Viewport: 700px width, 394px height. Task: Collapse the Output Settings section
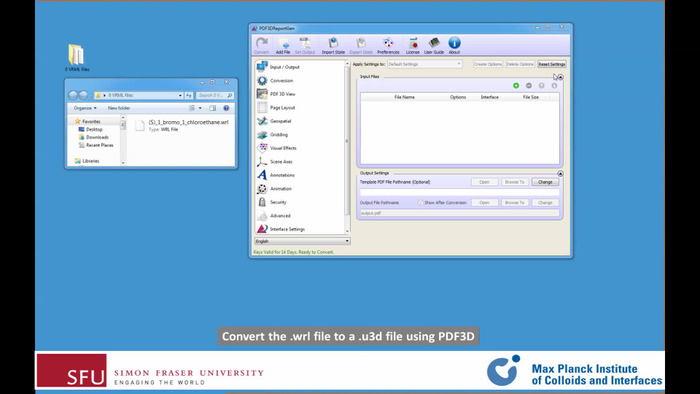560,174
